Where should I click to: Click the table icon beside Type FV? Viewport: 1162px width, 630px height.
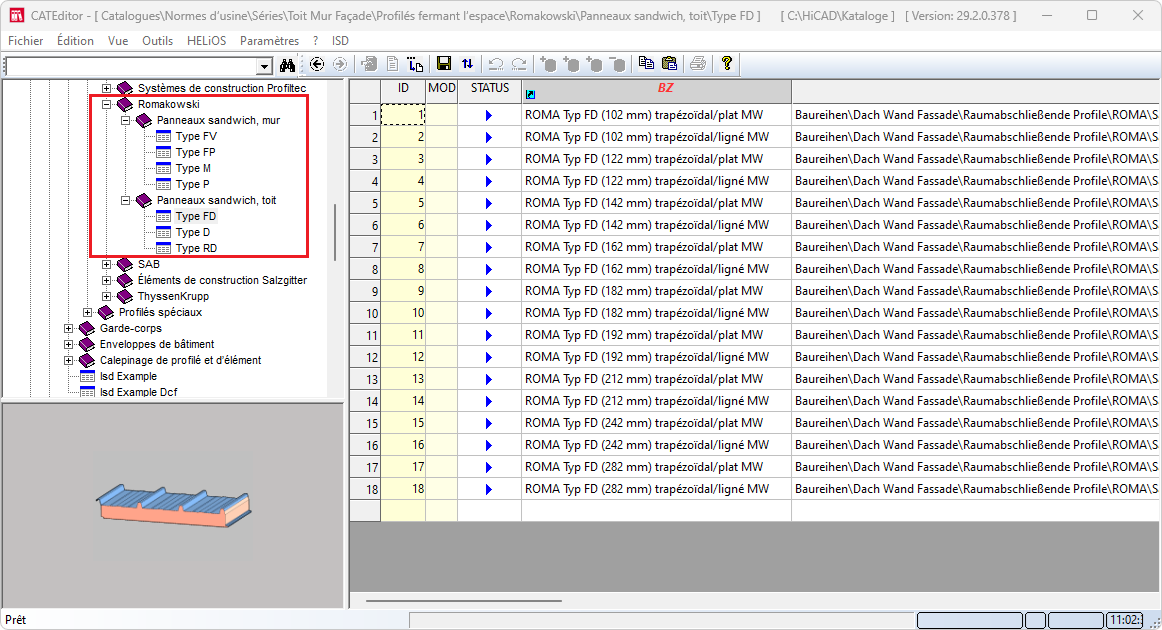point(163,136)
